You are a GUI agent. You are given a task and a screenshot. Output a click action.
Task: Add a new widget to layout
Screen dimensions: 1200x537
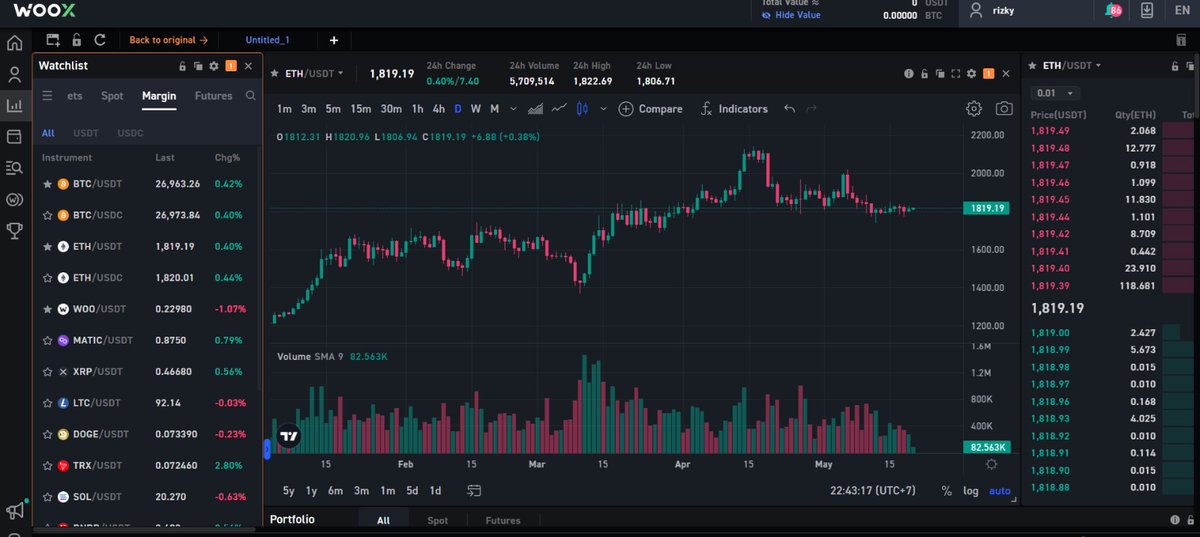pyautogui.click(x=51, y=40)
